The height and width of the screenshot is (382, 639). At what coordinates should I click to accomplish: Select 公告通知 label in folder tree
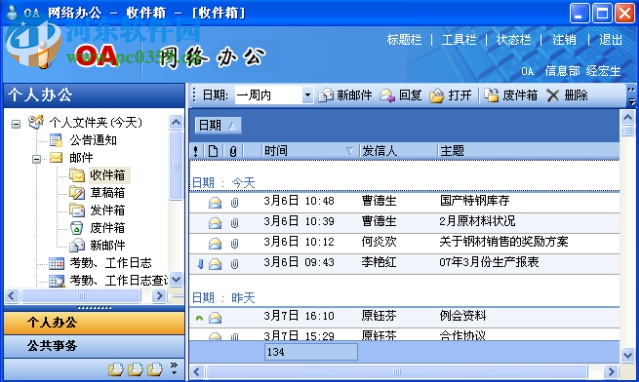[x=93, y=140]
